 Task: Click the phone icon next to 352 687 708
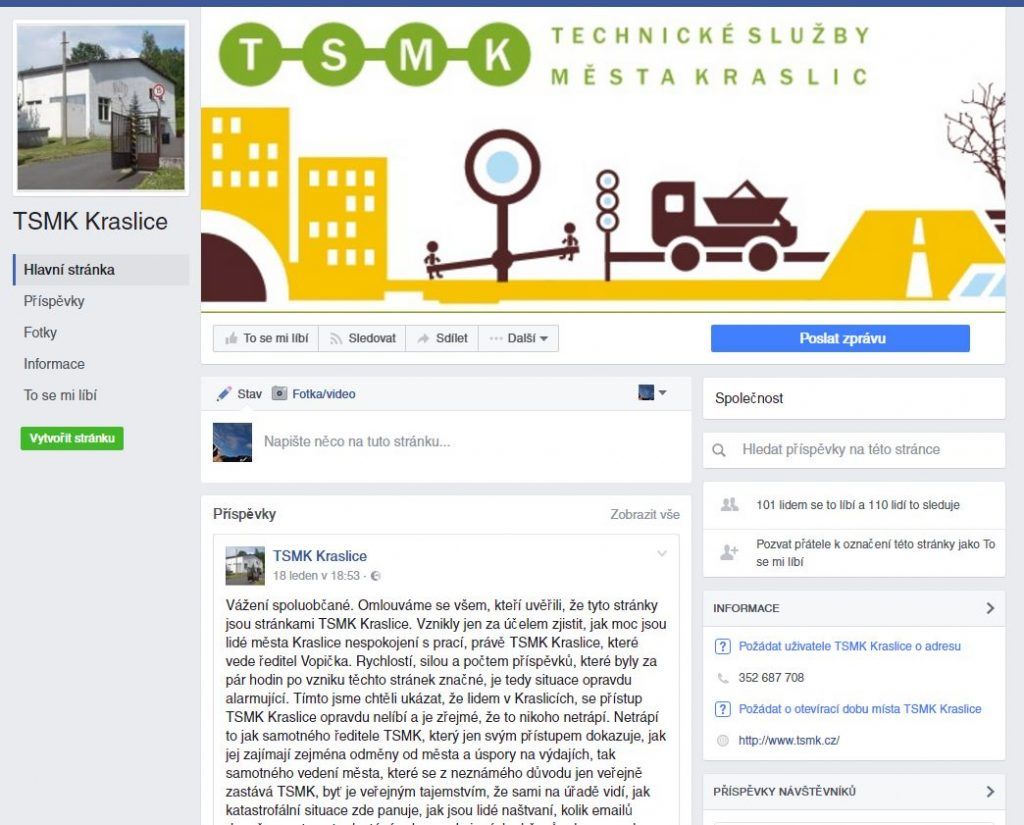[x=723, y=678]
